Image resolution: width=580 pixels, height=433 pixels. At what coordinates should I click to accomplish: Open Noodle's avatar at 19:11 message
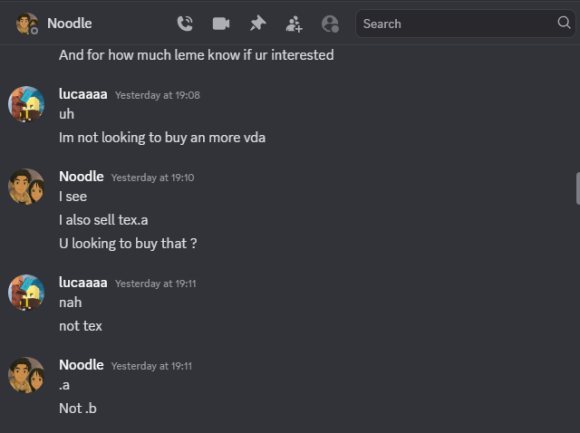pyautogui.click(x=26, y=375)
